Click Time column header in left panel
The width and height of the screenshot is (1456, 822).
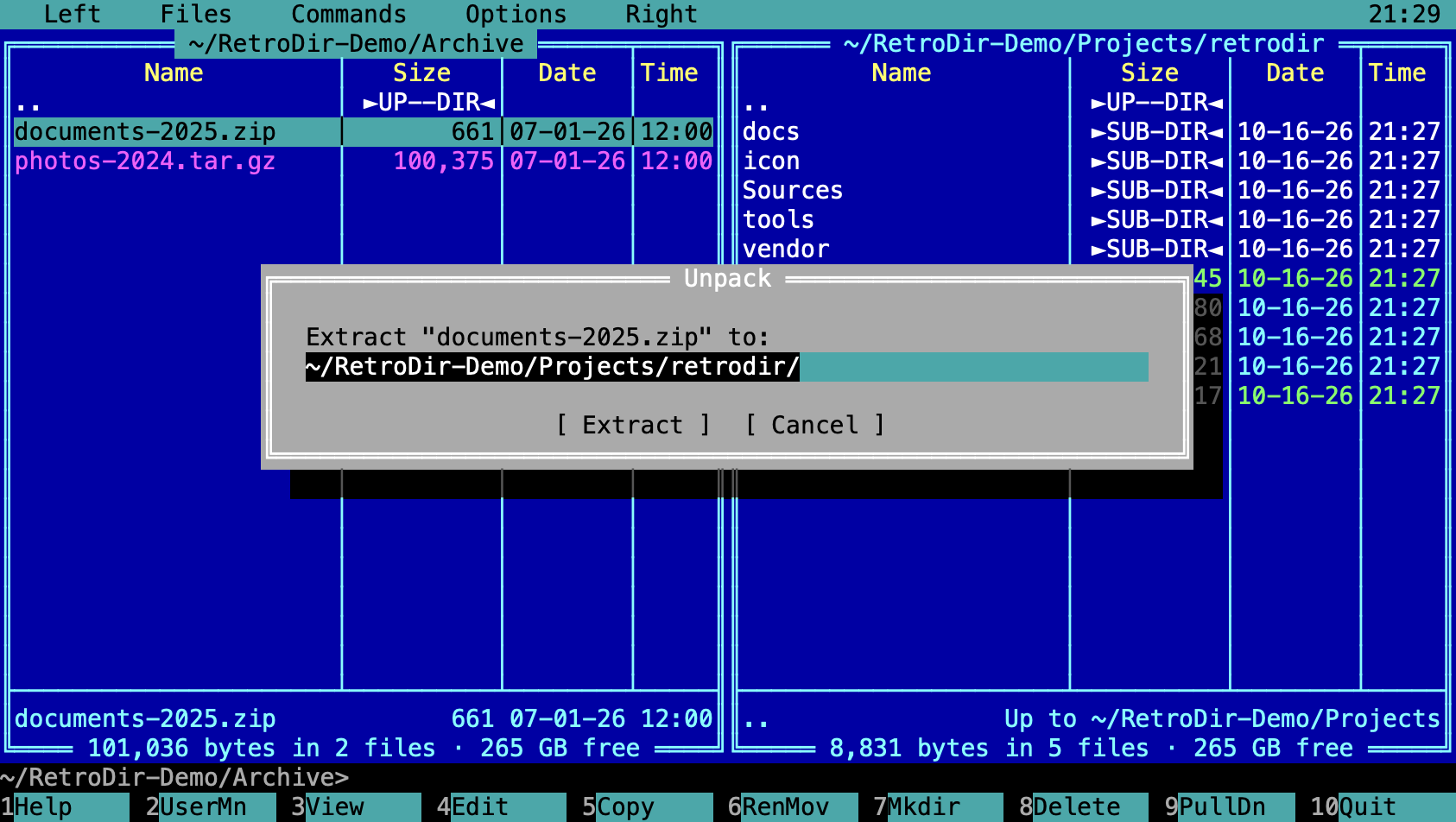(x=669, y=73)
